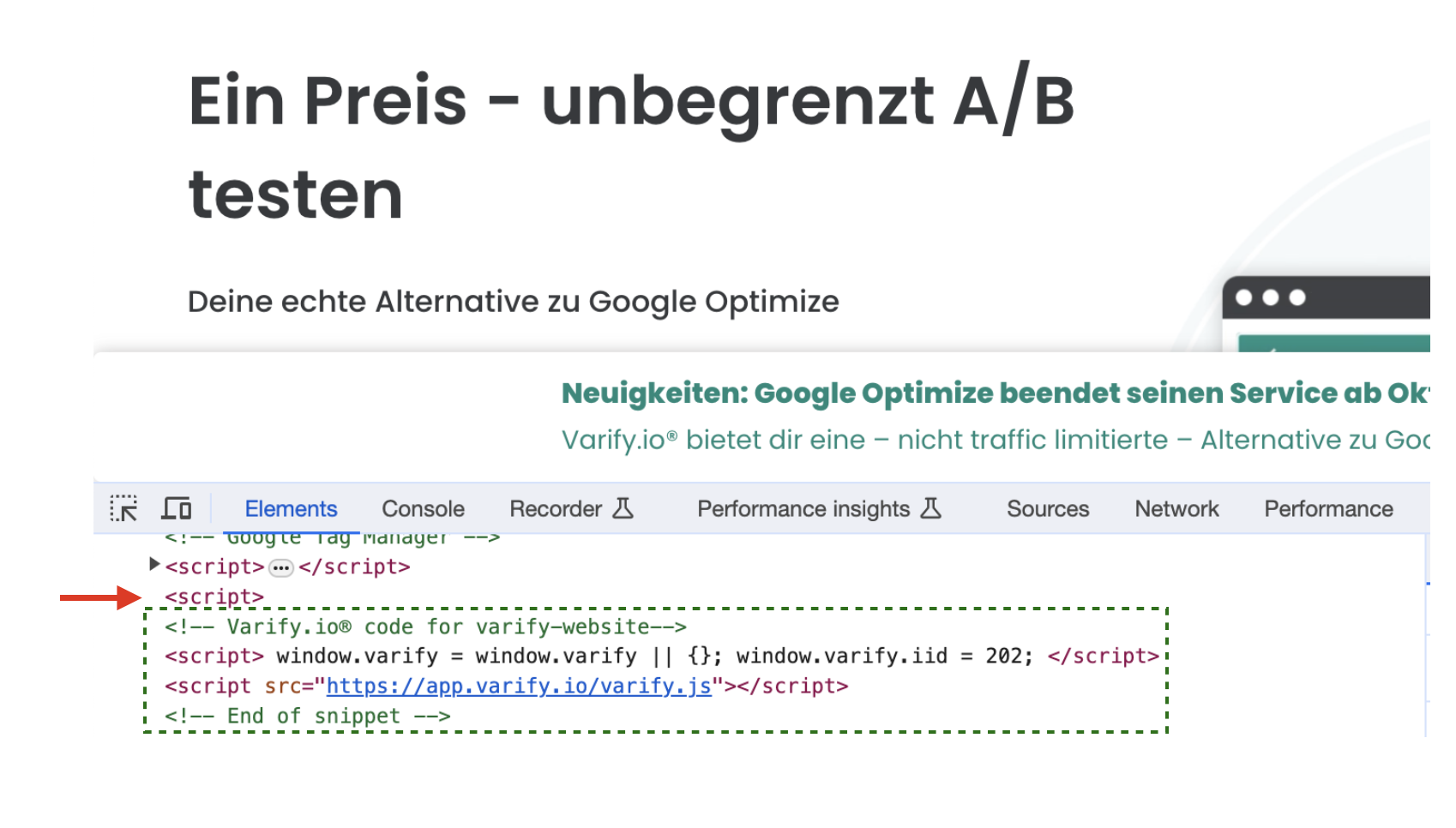Select the window.varify.iid script line
The width and height of the screenshot is (1456, 828).
pyautogui.click(x=661, y=656)
